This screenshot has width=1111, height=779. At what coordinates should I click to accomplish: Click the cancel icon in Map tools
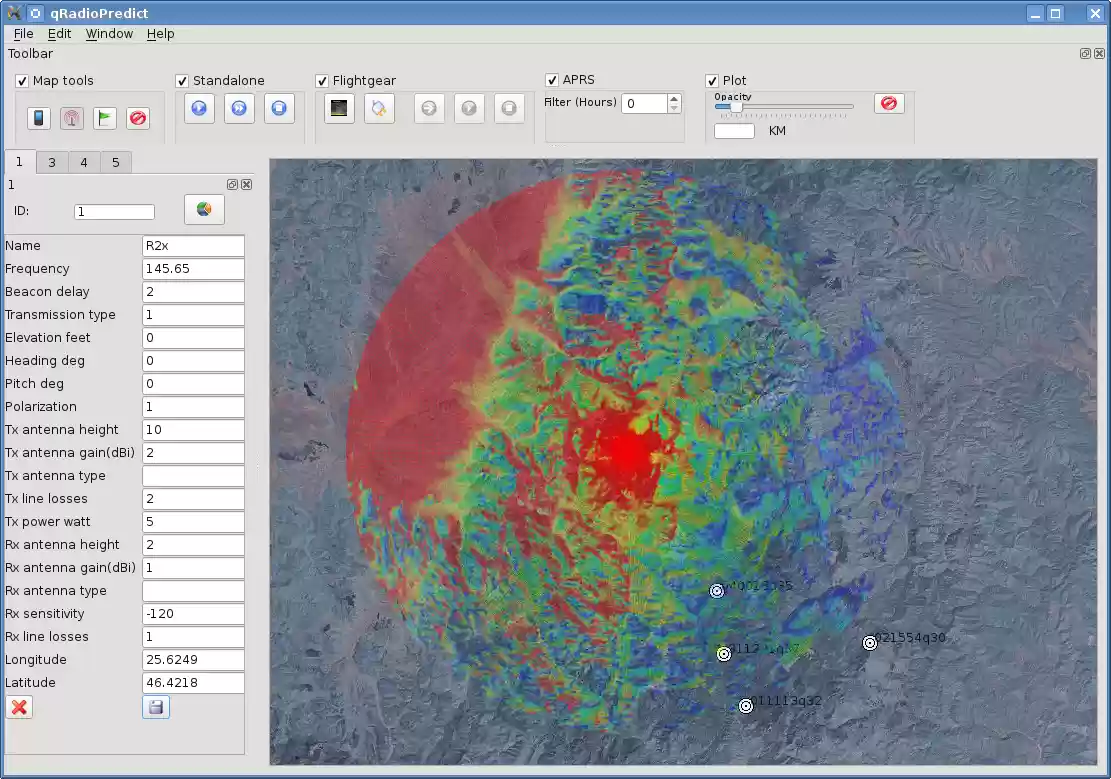(138, 118)
